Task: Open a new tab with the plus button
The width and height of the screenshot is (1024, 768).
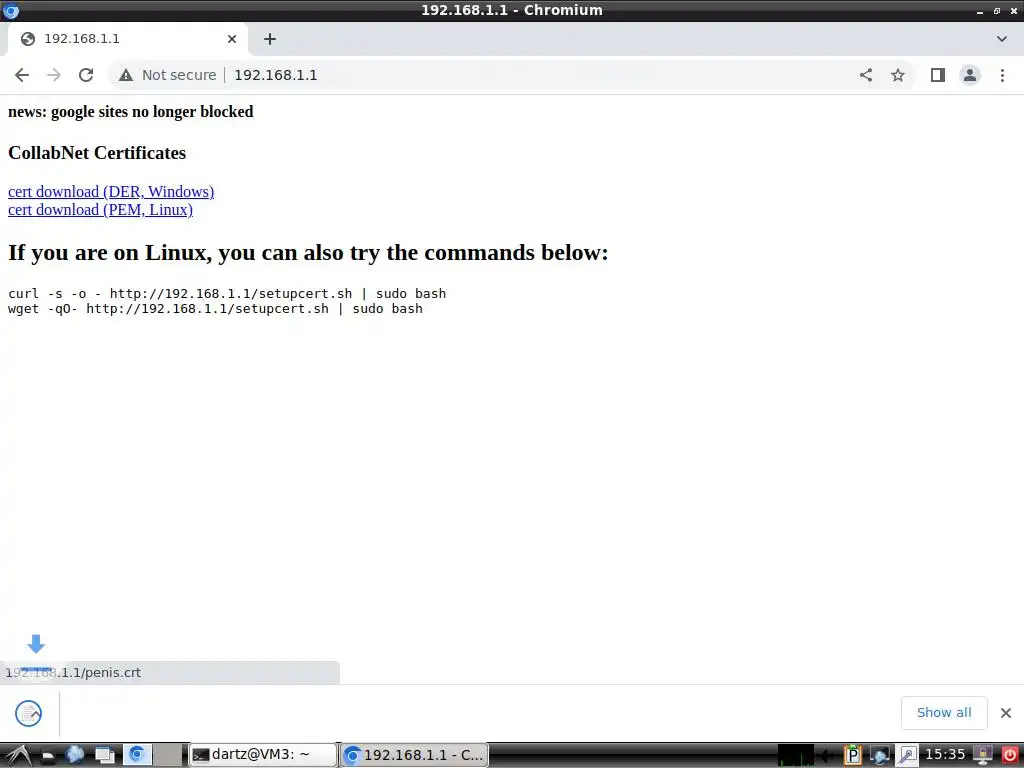Action: coord(270,39)
